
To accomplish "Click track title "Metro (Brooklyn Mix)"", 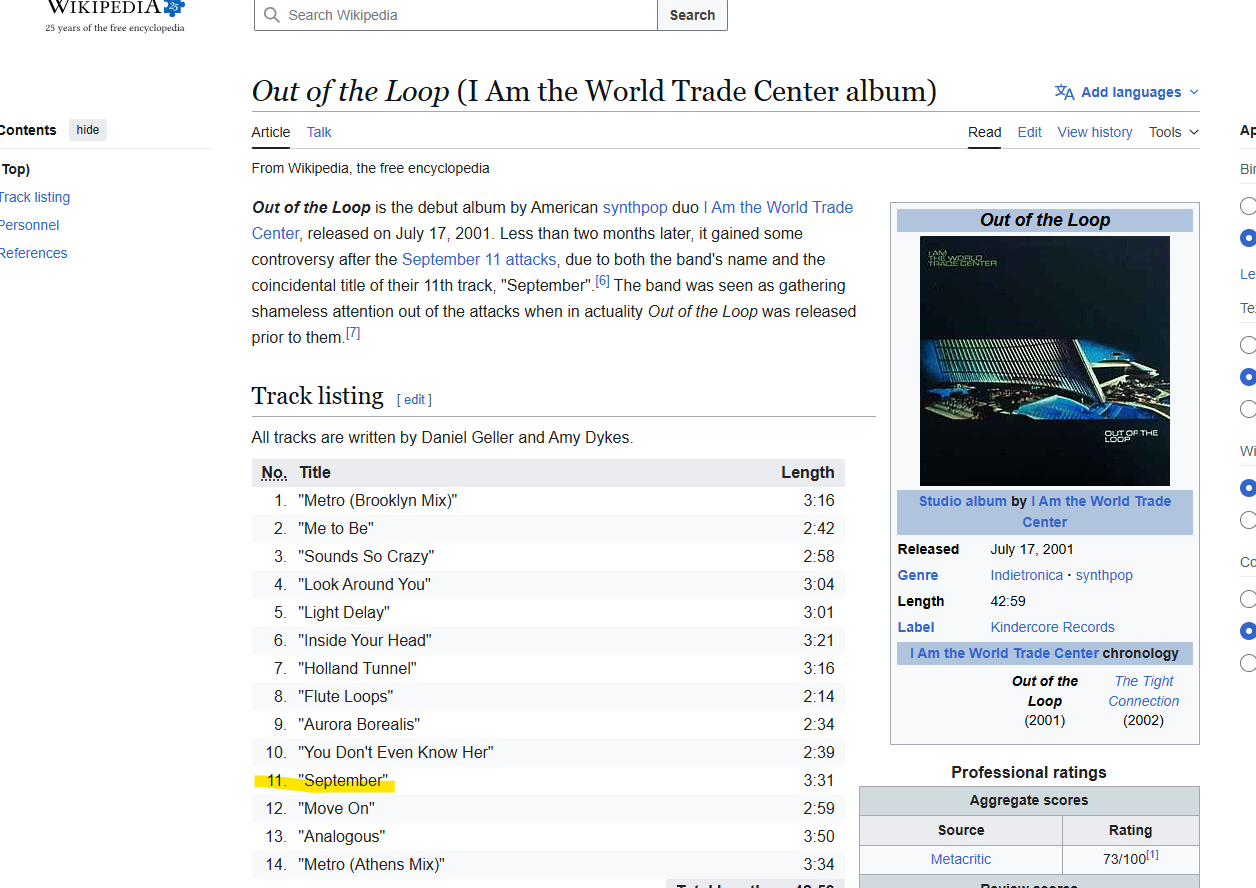I will [x=378, y=500].
